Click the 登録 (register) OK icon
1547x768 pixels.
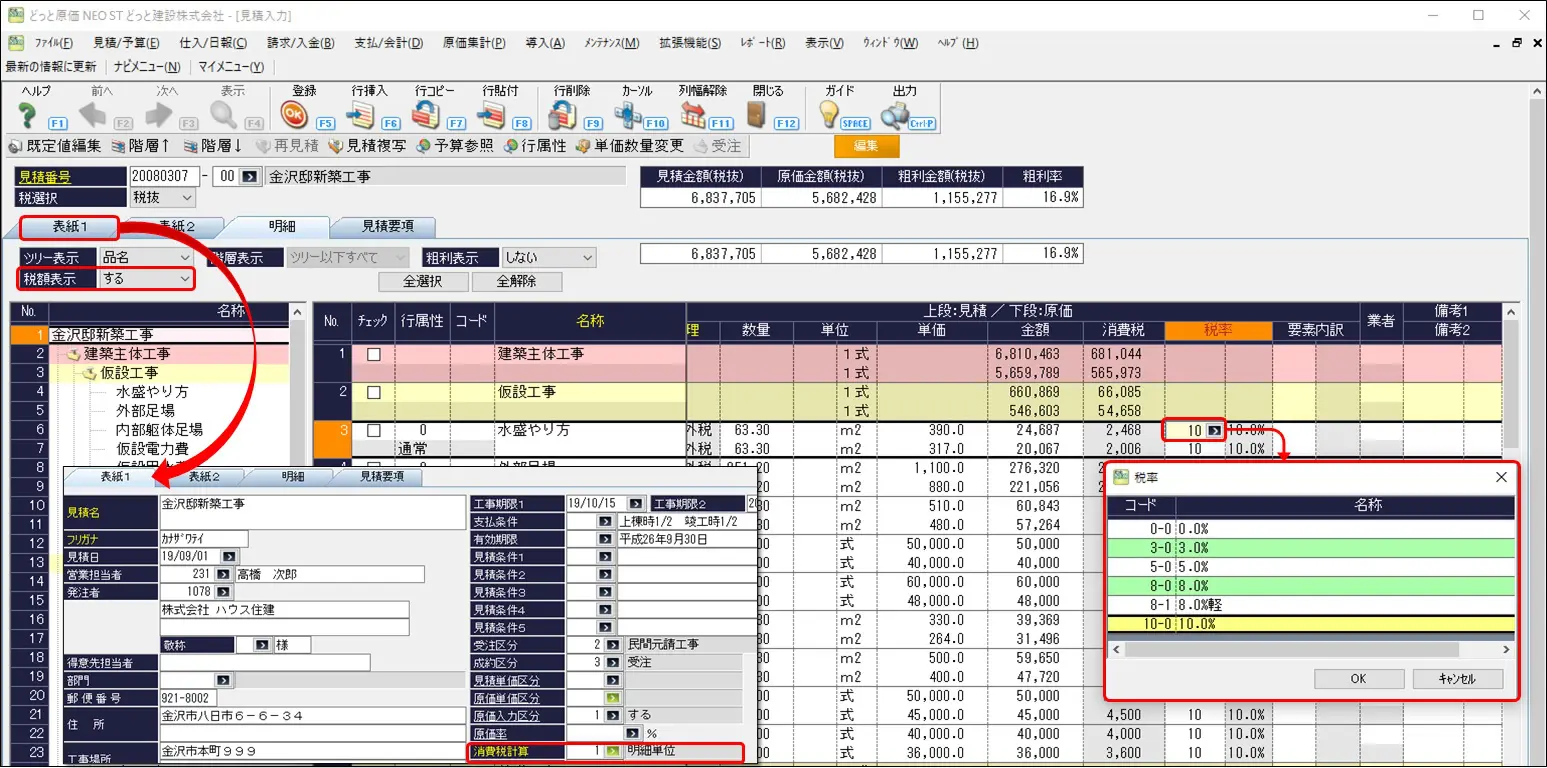tap(294, 115)
